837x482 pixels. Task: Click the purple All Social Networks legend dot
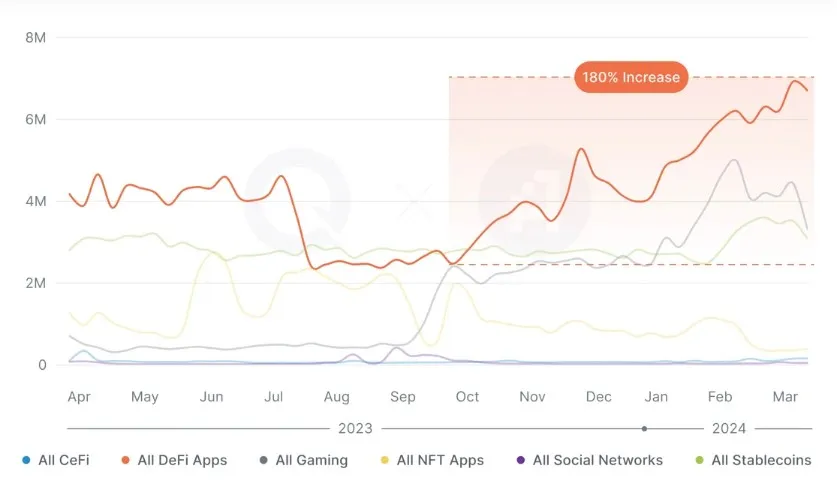point(521,461)
